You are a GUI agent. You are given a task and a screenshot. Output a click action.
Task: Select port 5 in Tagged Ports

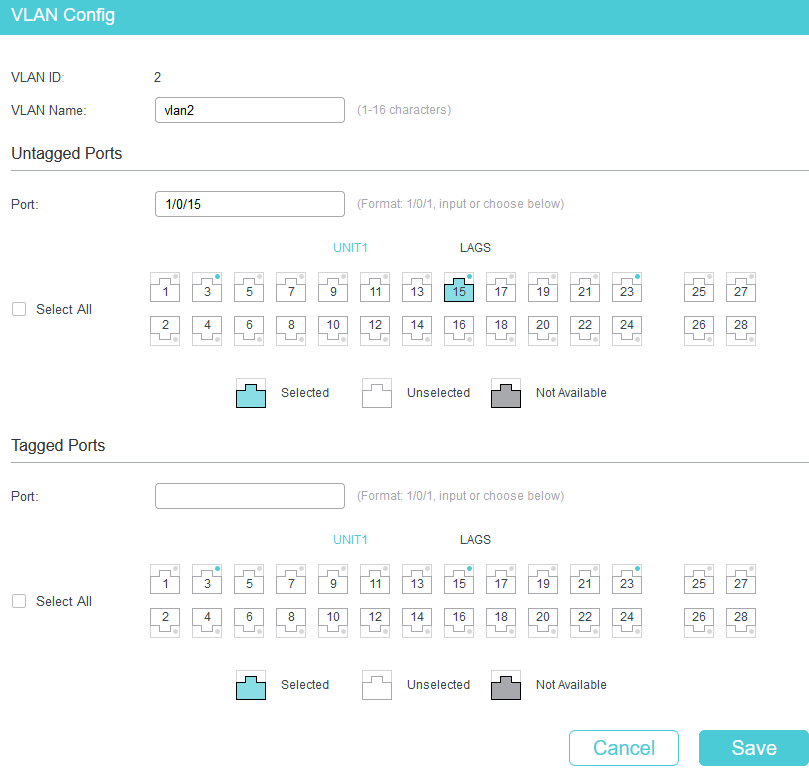(x=249, y=579)
